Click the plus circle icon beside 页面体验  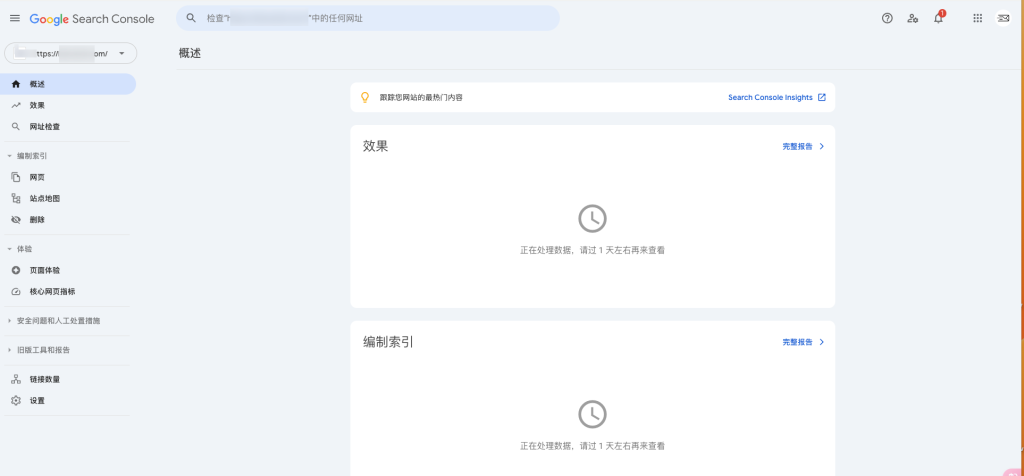(x=16, y=270)
